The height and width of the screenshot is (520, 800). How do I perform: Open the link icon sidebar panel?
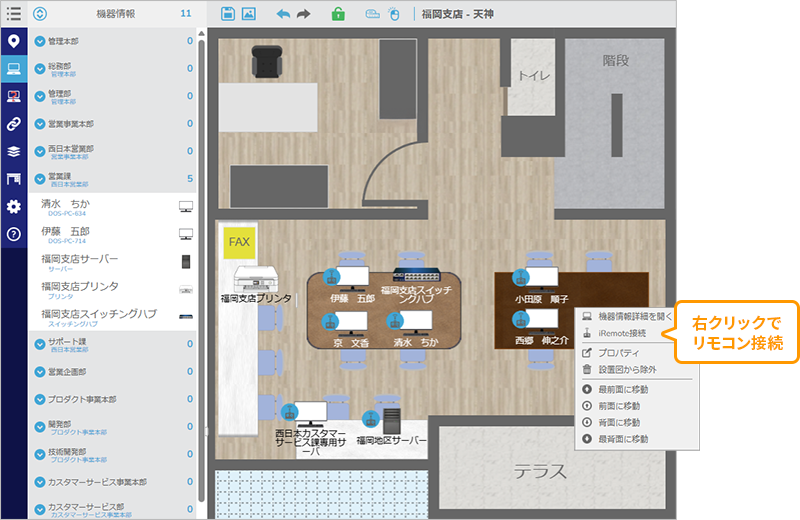pos(14,124)
